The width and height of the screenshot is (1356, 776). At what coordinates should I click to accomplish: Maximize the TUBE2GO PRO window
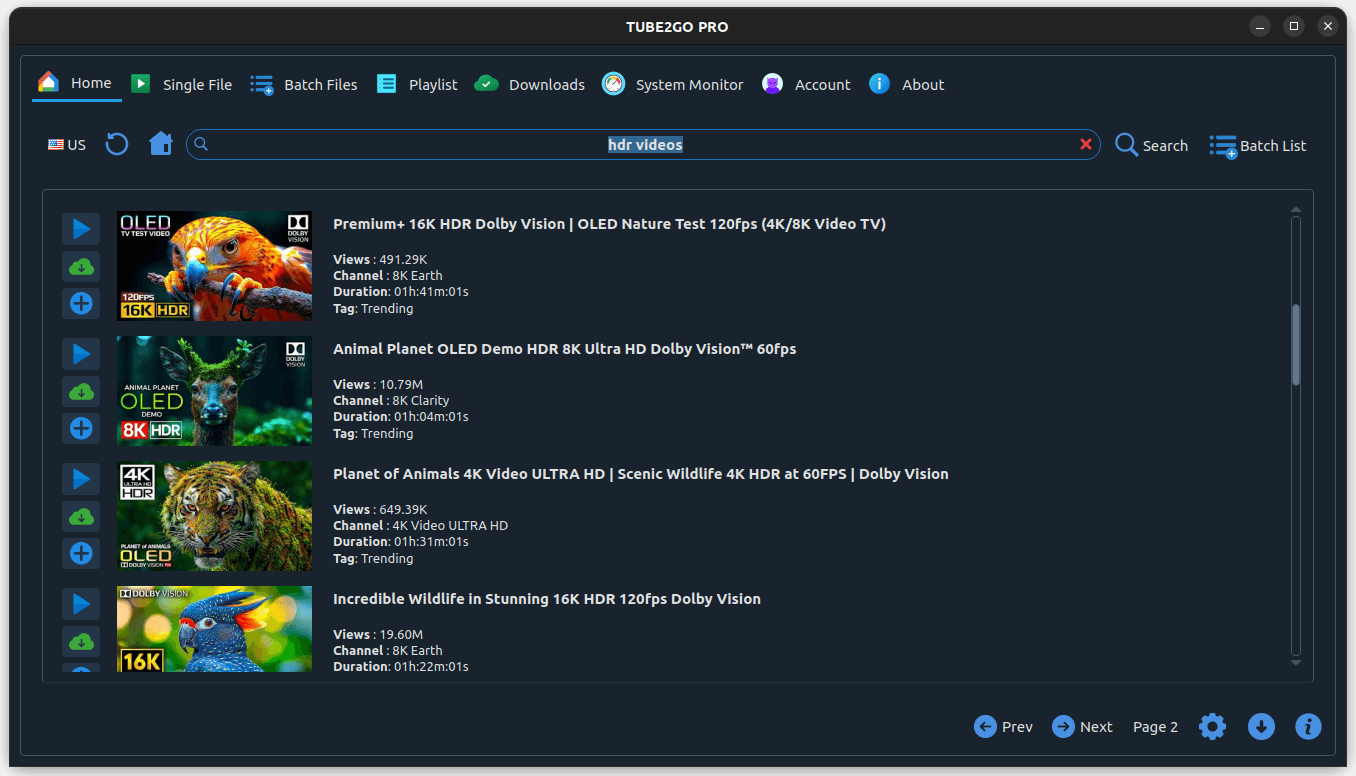click(x=1294, y=27)
